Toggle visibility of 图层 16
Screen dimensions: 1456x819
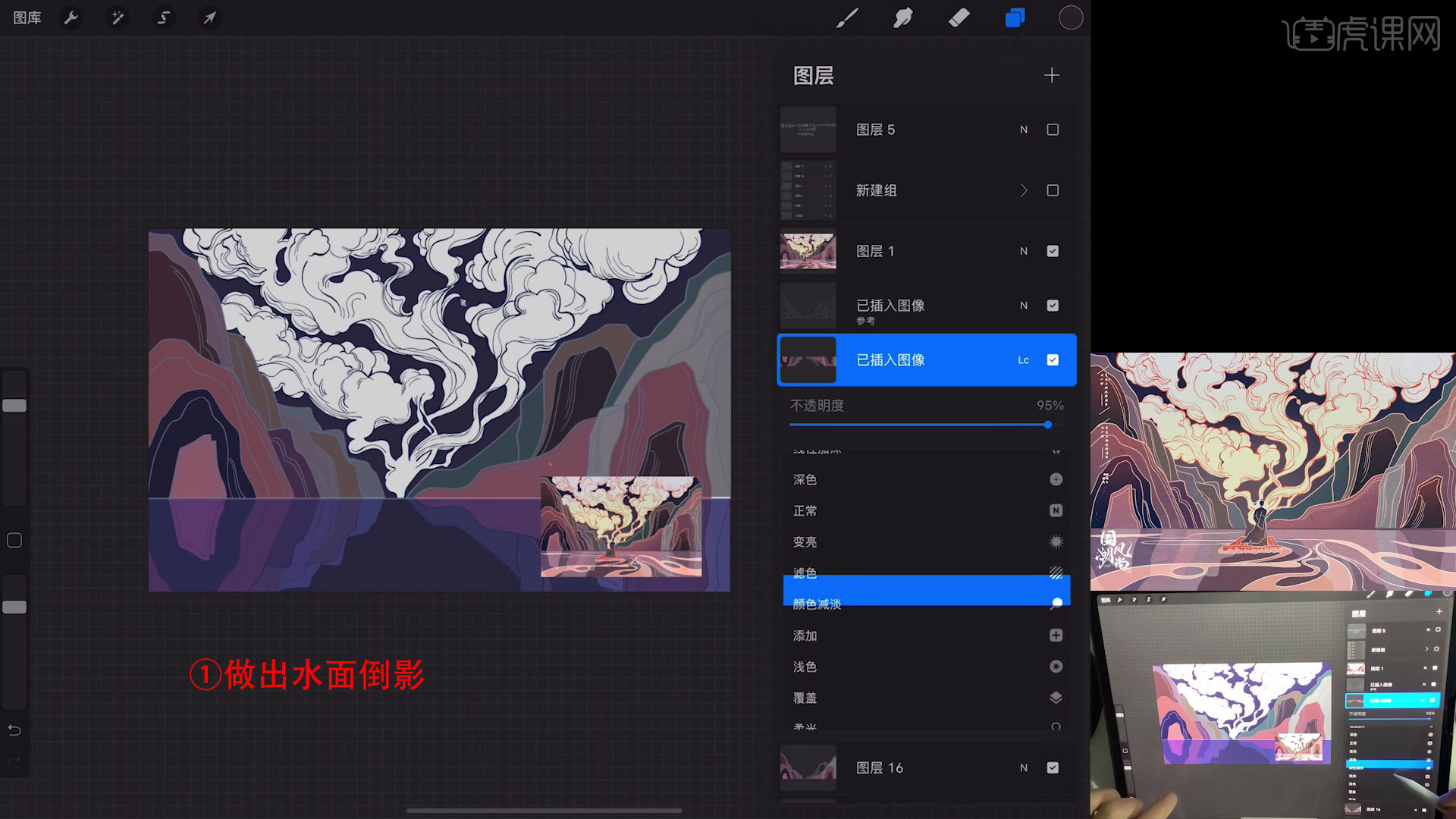[x=1053, y=767]
